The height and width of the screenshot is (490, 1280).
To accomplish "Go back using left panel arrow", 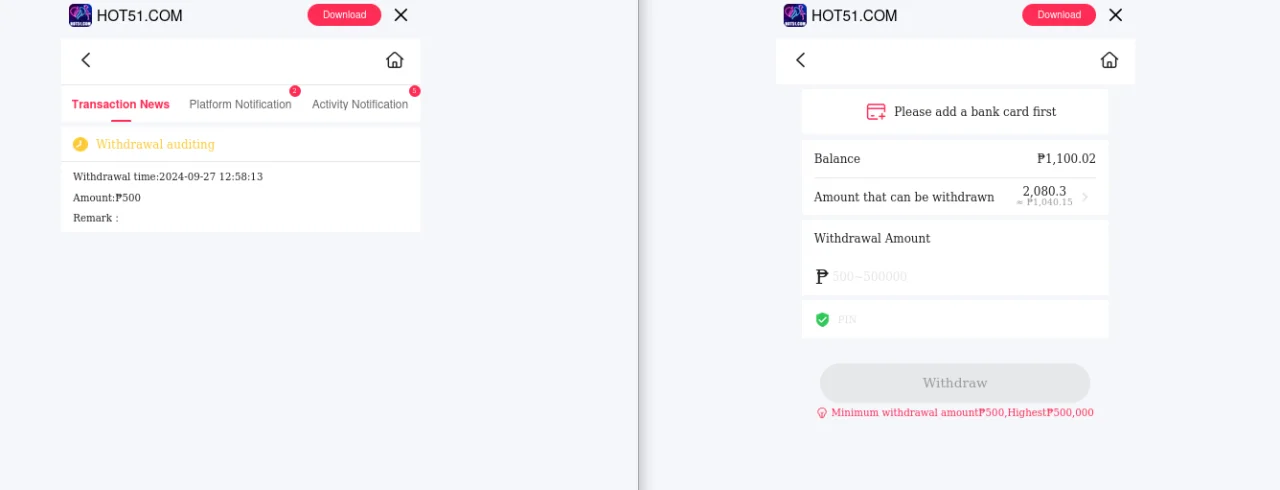I will coord(86,60).
